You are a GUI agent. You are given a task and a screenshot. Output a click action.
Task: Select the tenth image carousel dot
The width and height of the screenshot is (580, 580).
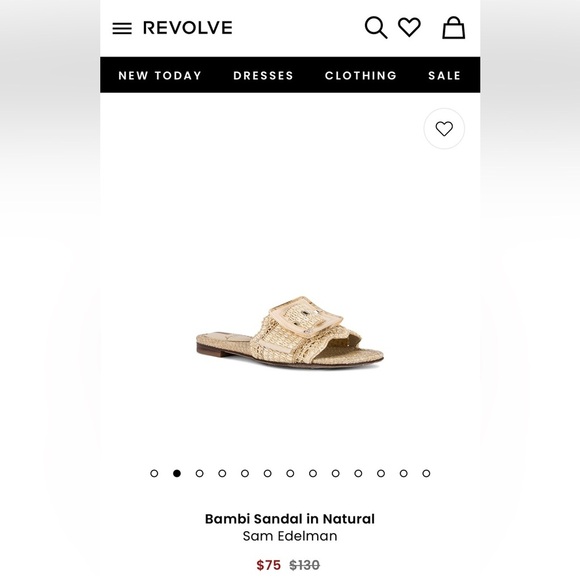coord(358,473)
